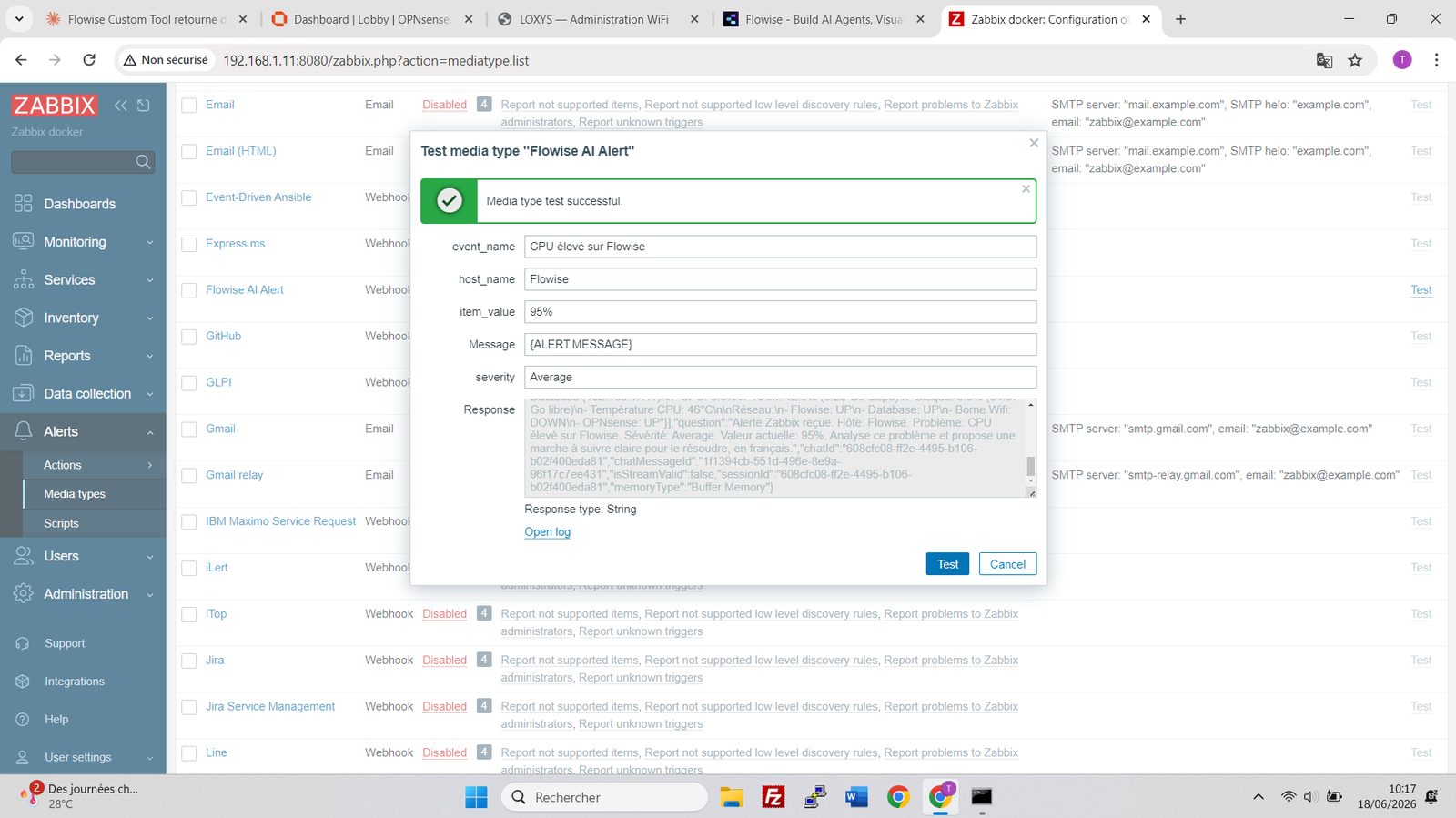Click the event_name input field

(x=780, y=247)
